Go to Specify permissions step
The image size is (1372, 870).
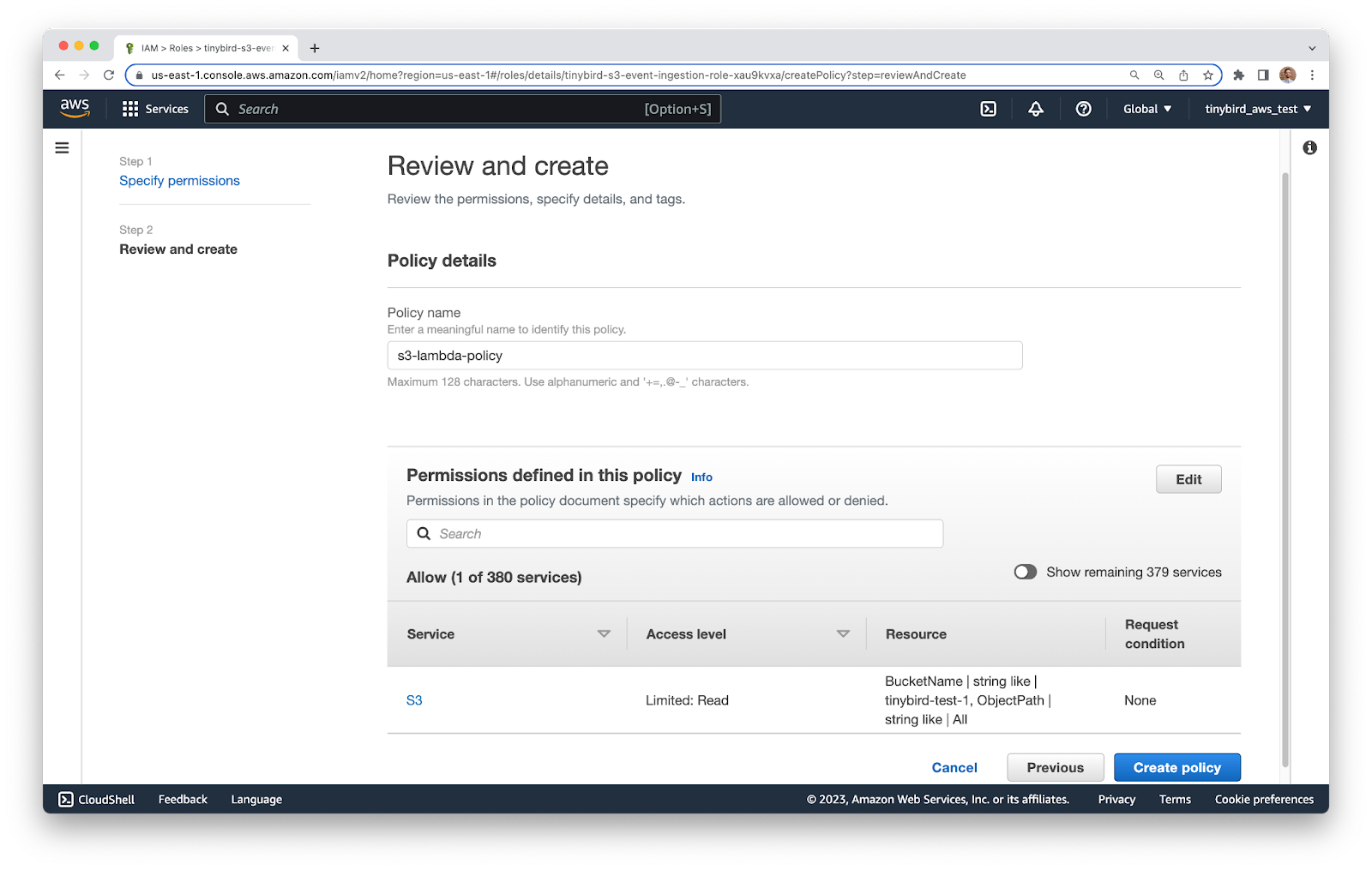coord(179,181)
